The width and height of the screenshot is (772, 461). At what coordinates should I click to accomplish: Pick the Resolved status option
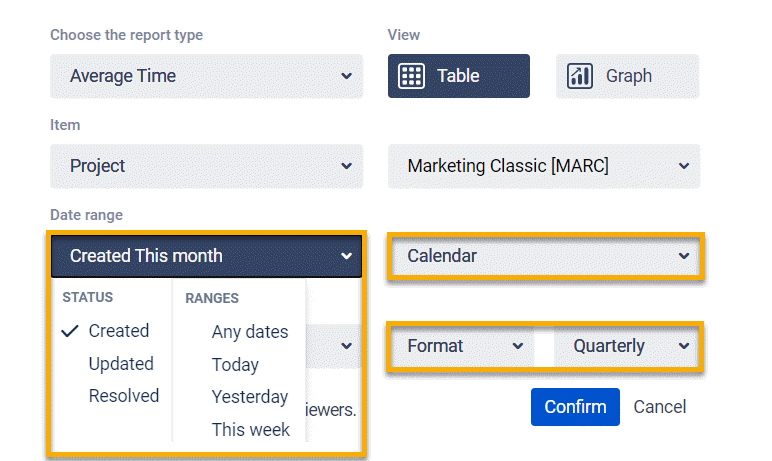(124, 396)
